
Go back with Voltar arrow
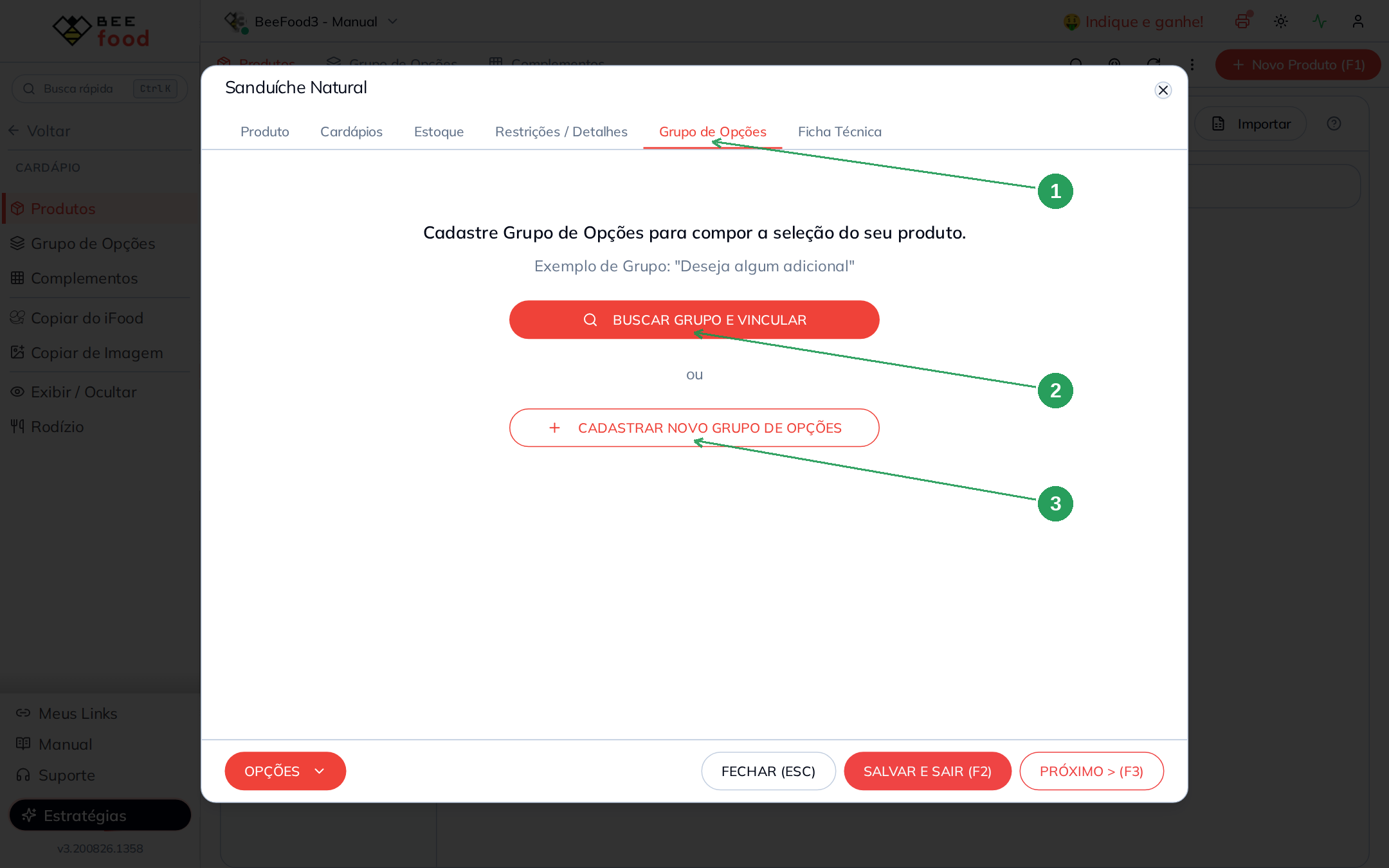tap(39, 131)
